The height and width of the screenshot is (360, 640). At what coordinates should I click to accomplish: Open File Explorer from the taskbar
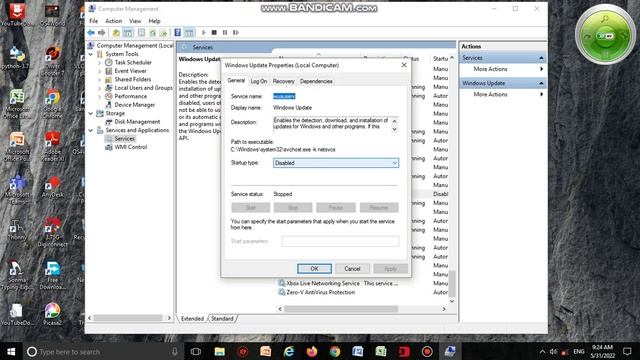(x=220, y=351)
